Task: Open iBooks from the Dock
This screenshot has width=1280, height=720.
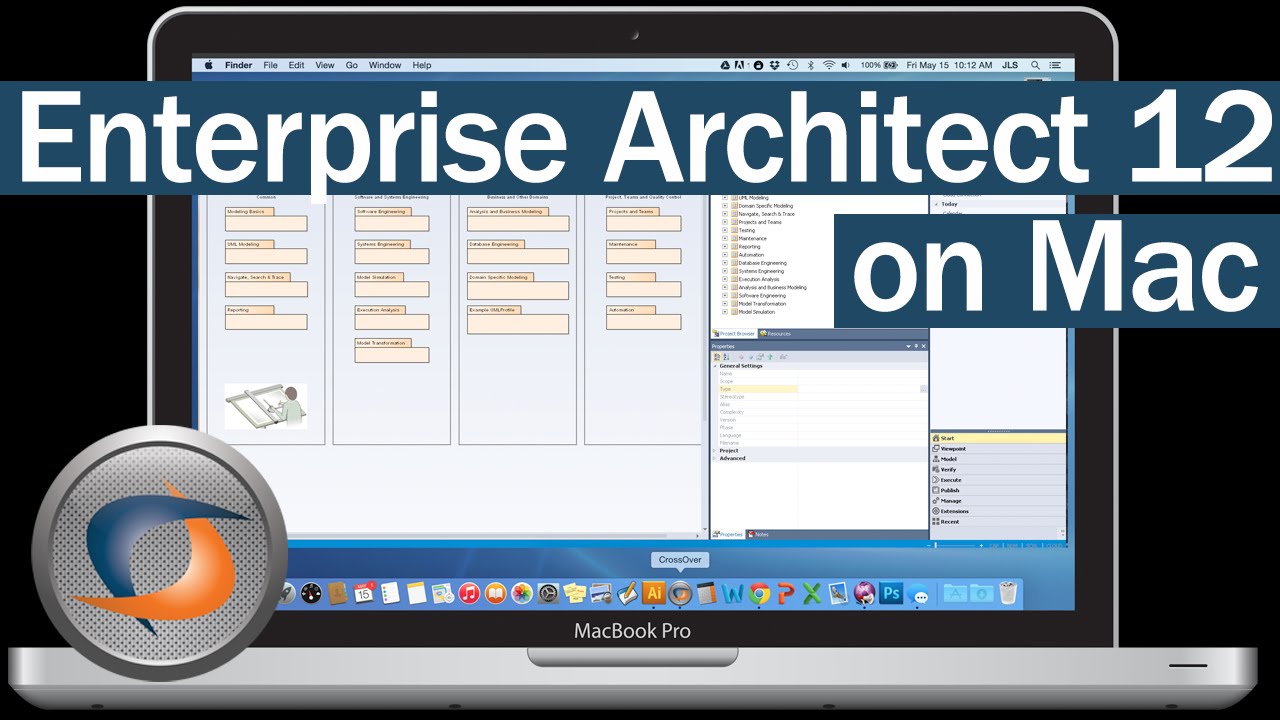Action: point(495,593)
